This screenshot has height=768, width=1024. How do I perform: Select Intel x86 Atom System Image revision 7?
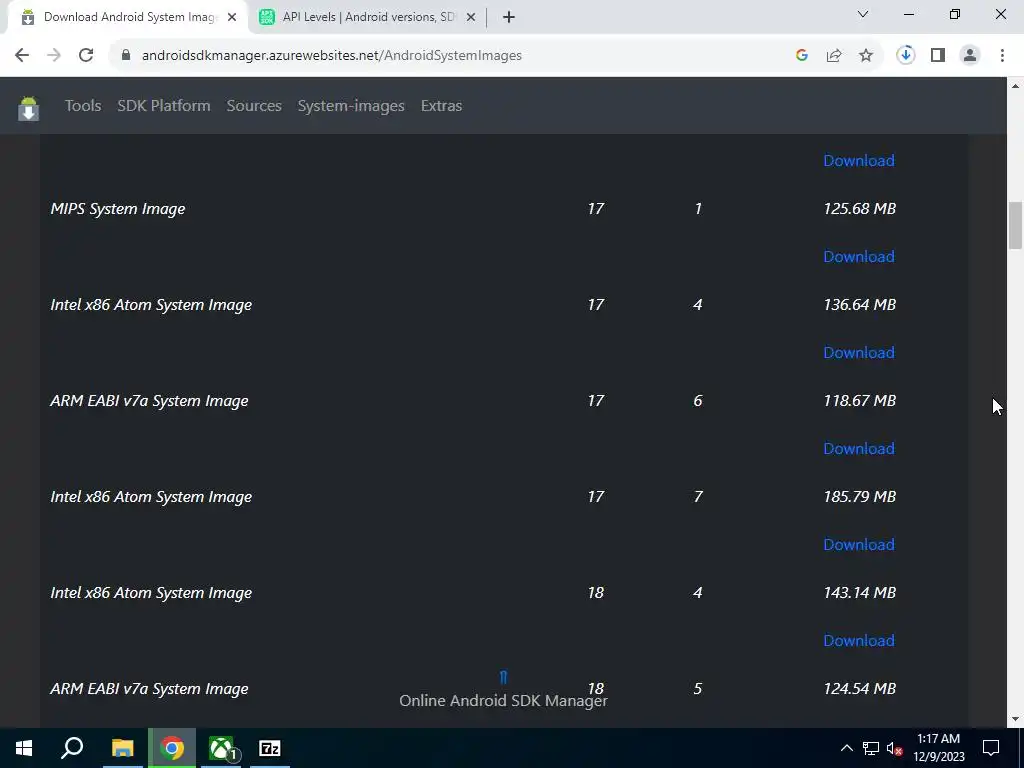pos(151,497)
